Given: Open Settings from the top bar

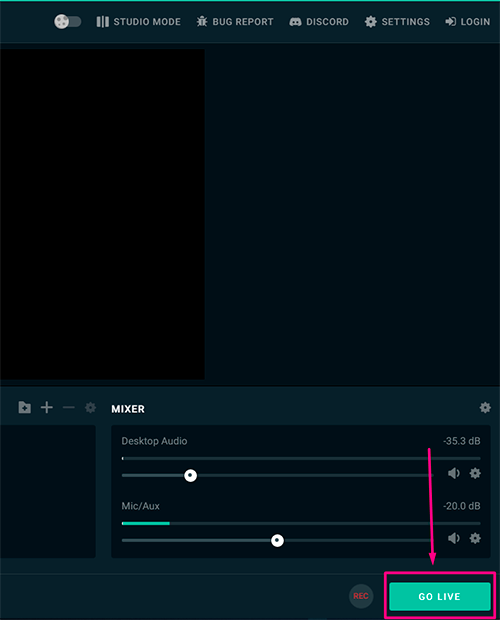Looking at the screenshot, I should 397,22.
